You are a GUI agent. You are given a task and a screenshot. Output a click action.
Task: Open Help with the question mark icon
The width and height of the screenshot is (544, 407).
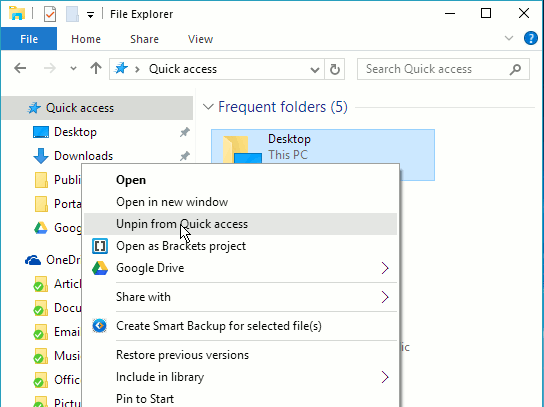pos(530,38)
